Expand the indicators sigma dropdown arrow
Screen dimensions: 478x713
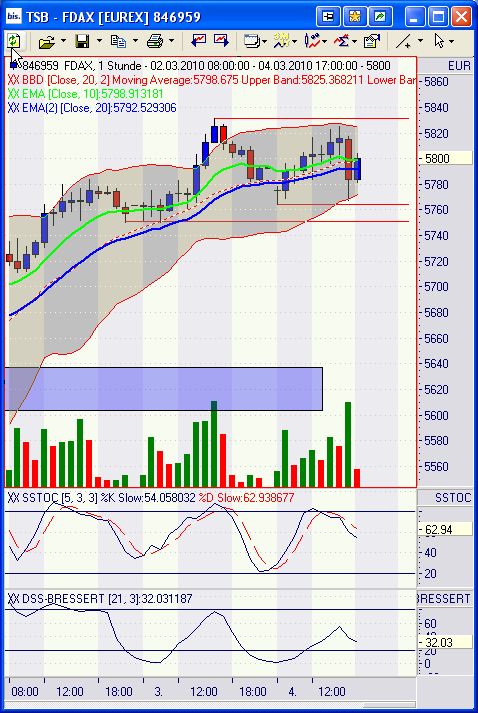click(x=354, y=42)
